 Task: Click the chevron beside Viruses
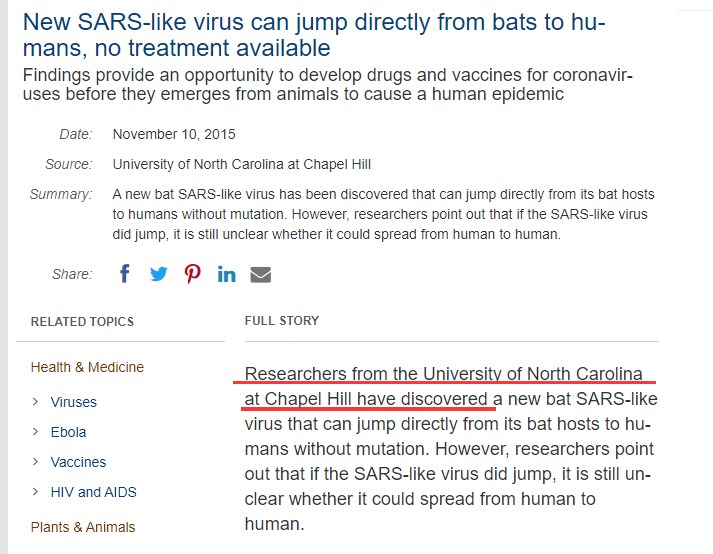pyautogui.click(x=35, y=402)
